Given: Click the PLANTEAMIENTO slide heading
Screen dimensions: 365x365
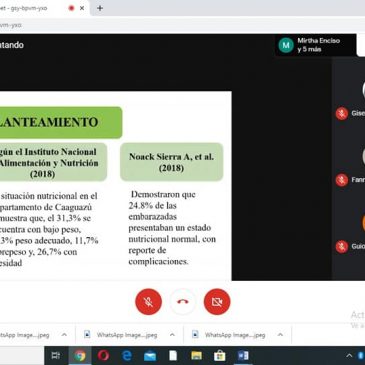Looking at the screenshot, I should 50,122.
